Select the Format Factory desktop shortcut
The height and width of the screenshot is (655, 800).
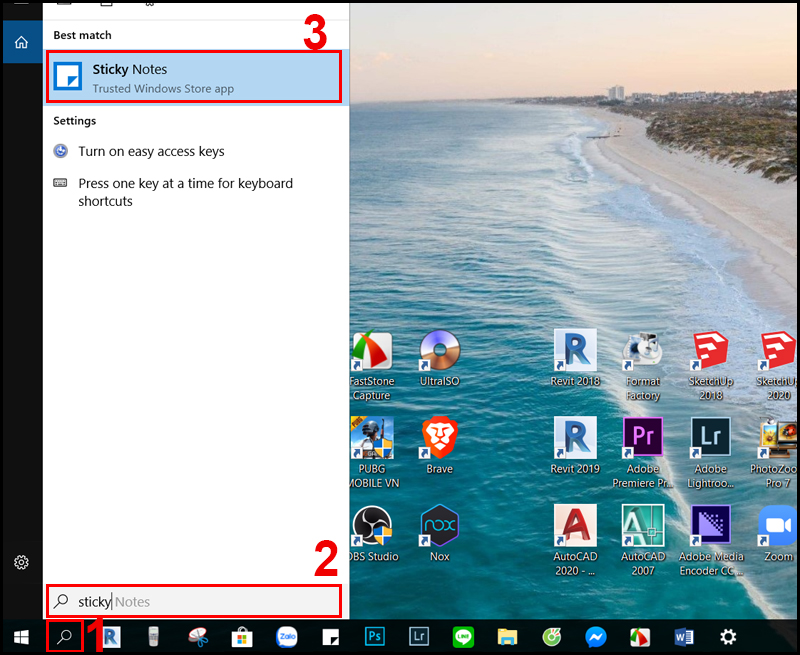pos(643,366)
